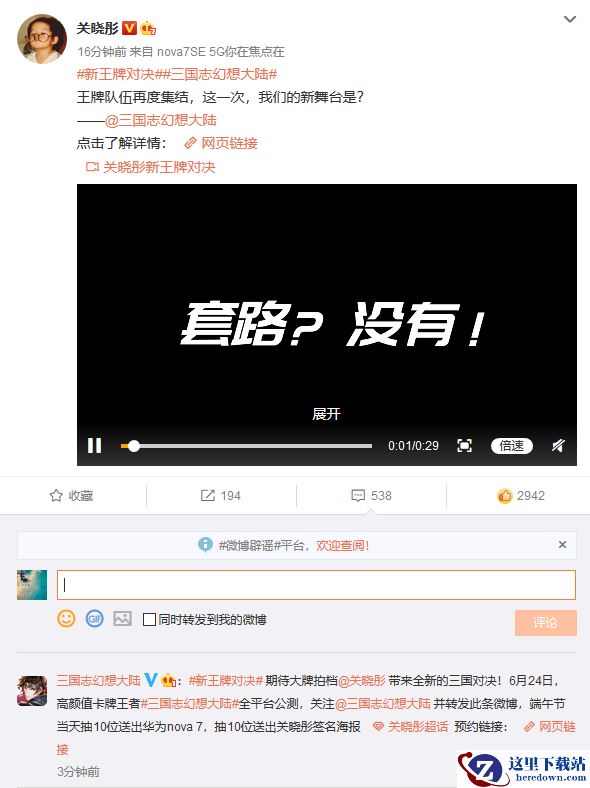Open 关晓彤 profile avatar
Viewport: 590px width, 788px height.
pyautogui.click(x=42, y=39)
